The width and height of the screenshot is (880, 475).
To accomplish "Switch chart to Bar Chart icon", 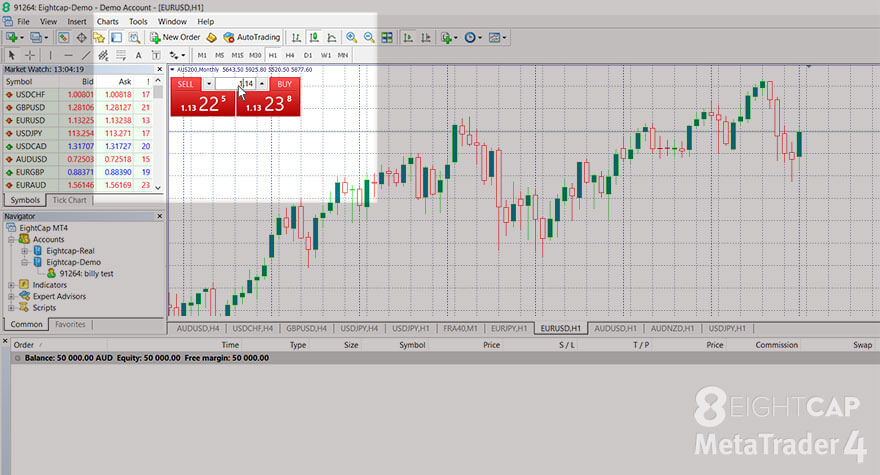I will click(296, 38).
